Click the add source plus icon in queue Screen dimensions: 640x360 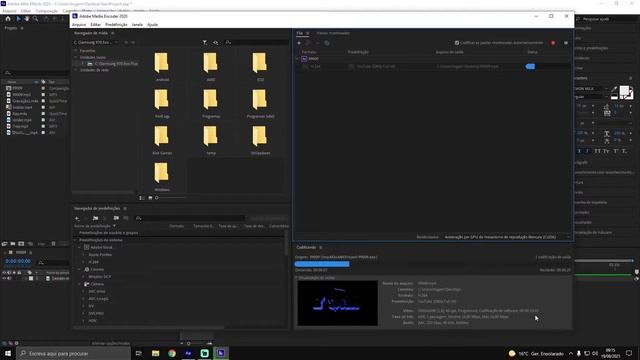click(299, 43)
